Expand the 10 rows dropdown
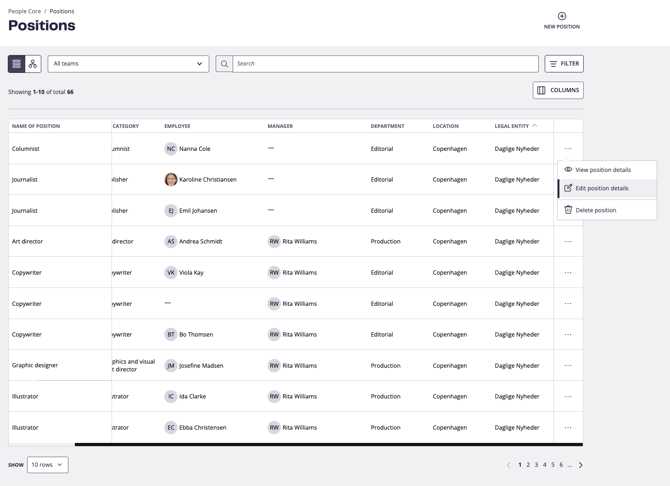Image resolution: width=670 pixels, height=486 pixels. (47, 465)
